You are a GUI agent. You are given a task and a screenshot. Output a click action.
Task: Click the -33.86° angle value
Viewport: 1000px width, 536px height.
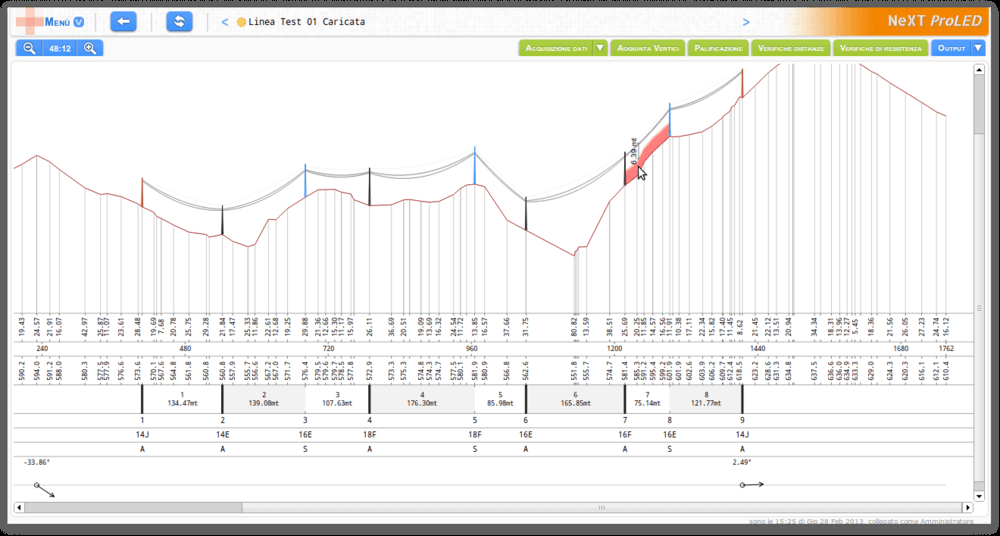tap(36, 462)
